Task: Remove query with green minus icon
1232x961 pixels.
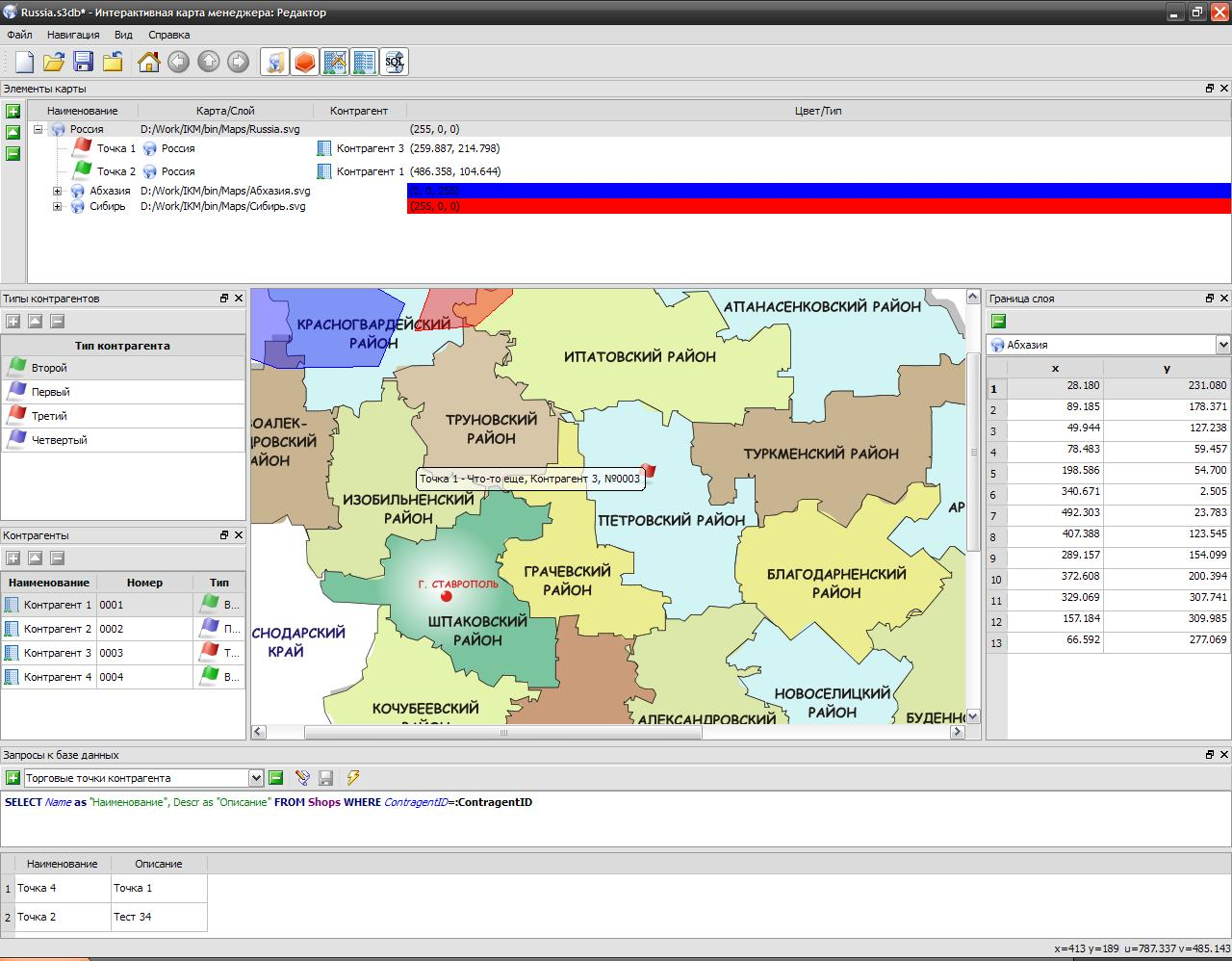Action: [x=276, y=778]
